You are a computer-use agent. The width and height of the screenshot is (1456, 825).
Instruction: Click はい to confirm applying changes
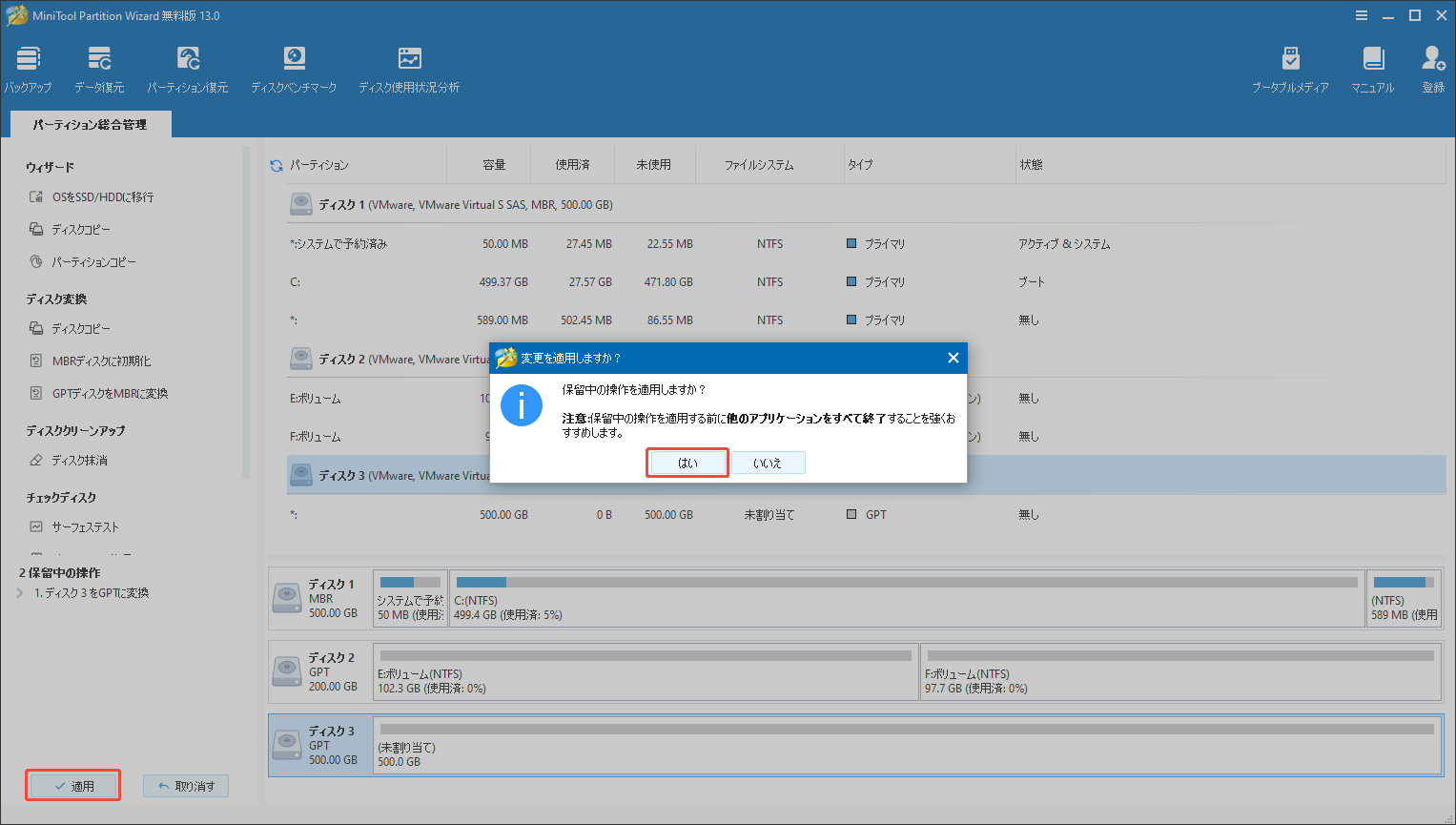pyautogui.click(x=687, y=462)
